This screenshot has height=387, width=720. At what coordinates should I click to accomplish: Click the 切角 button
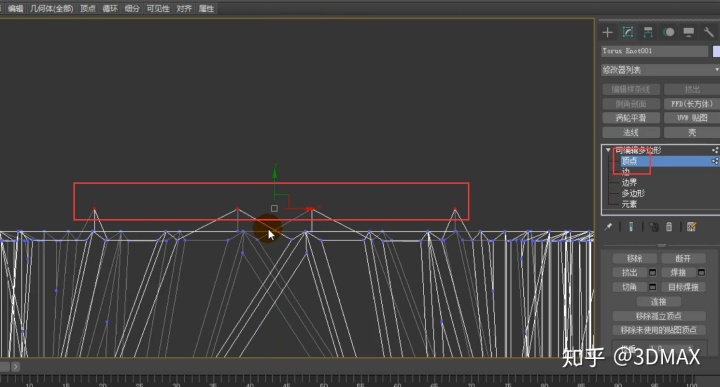click(x=630, y=287)
